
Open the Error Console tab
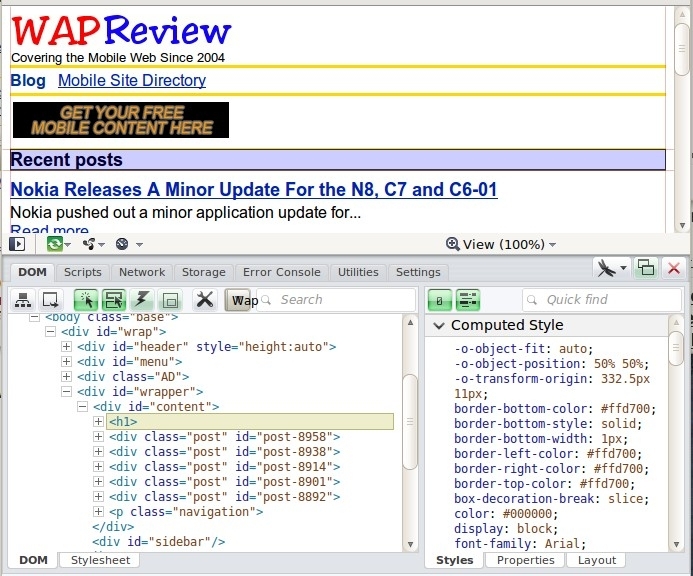282,272
